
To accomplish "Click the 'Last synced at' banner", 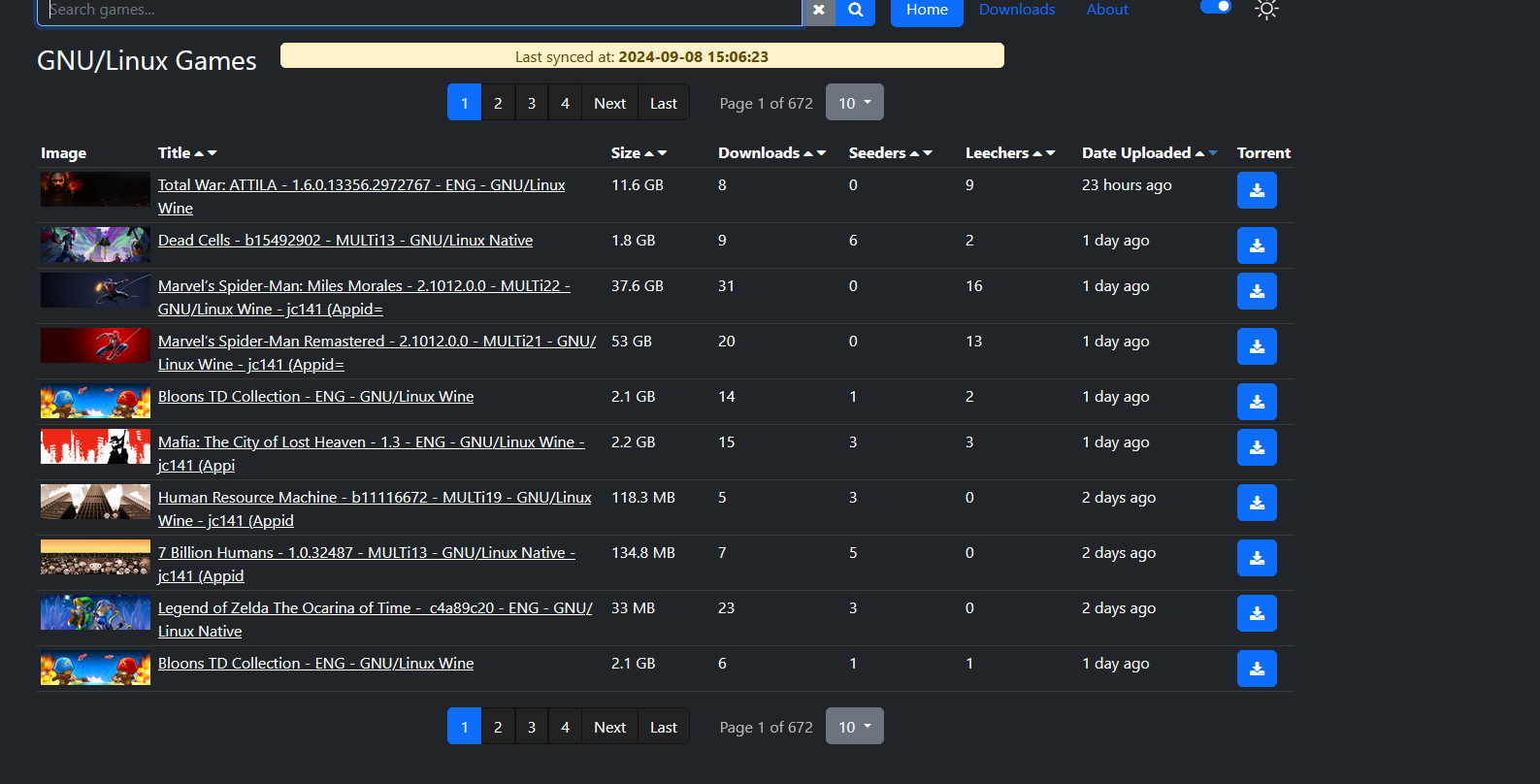I will tap(642, 56).
